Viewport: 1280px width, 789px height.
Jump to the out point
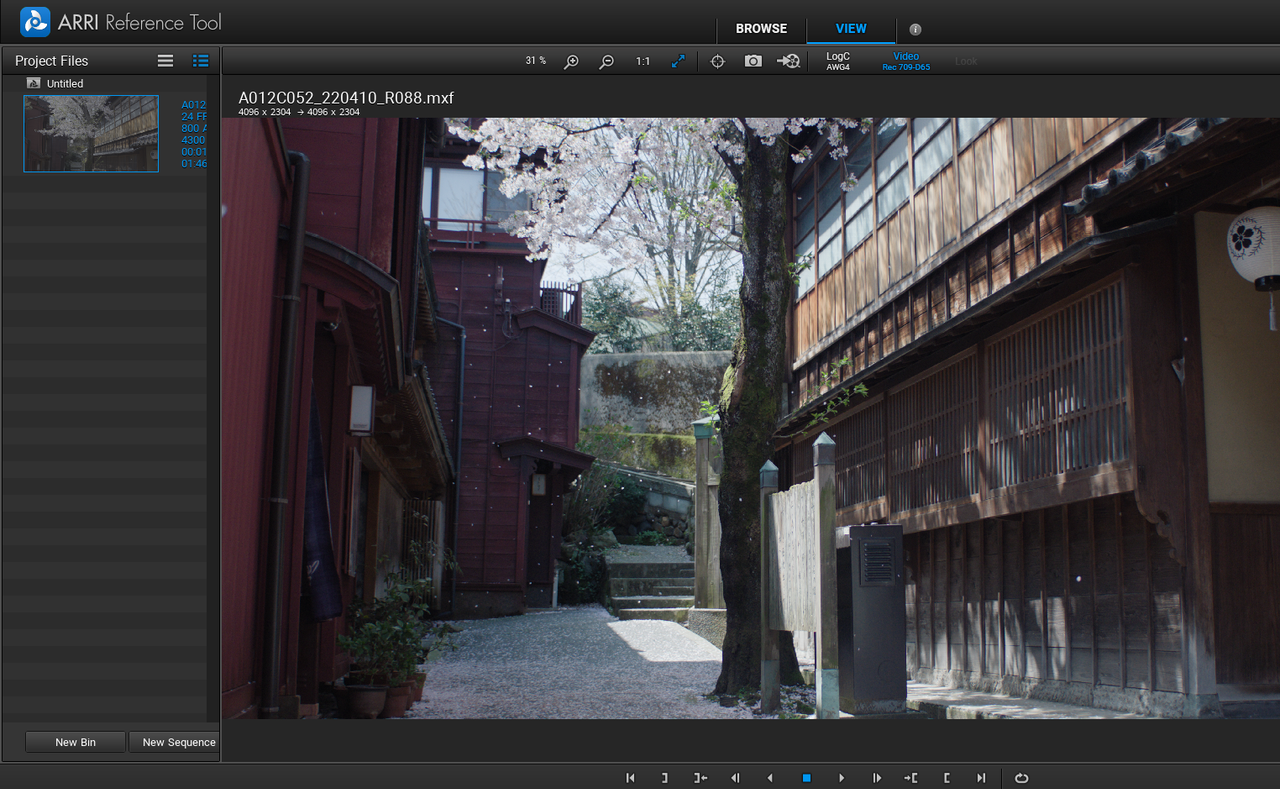click(x=701, y=778)
